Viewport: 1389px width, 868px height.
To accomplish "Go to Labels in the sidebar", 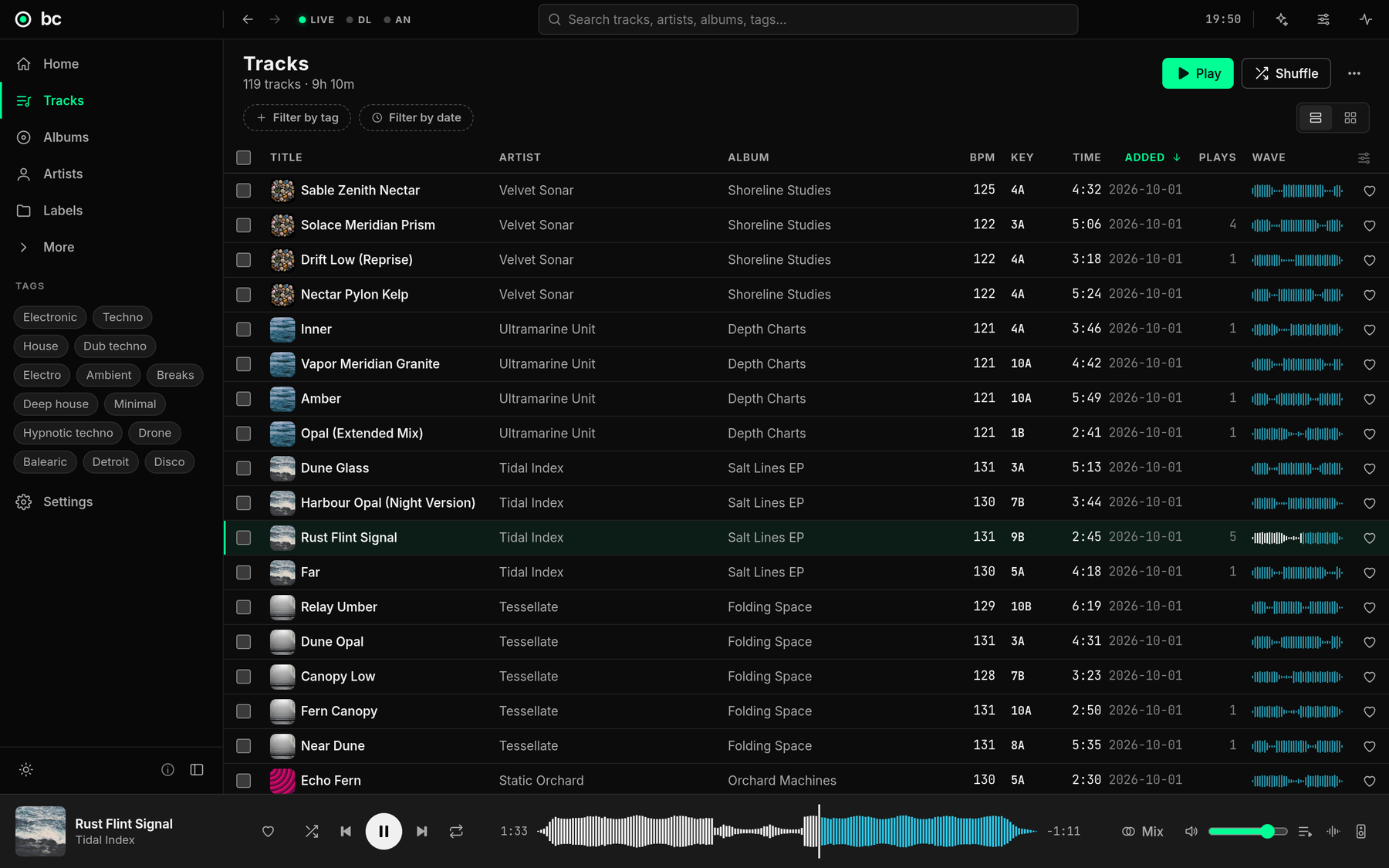I will 63,211.
